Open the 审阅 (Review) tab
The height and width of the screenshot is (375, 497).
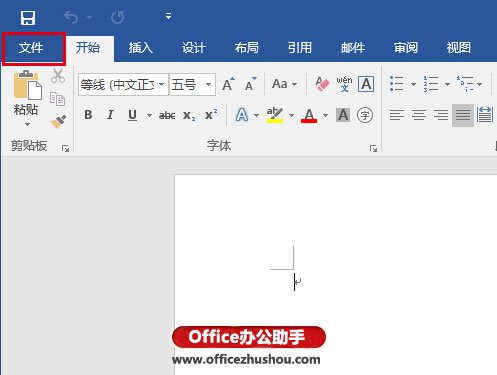point(406,48)
